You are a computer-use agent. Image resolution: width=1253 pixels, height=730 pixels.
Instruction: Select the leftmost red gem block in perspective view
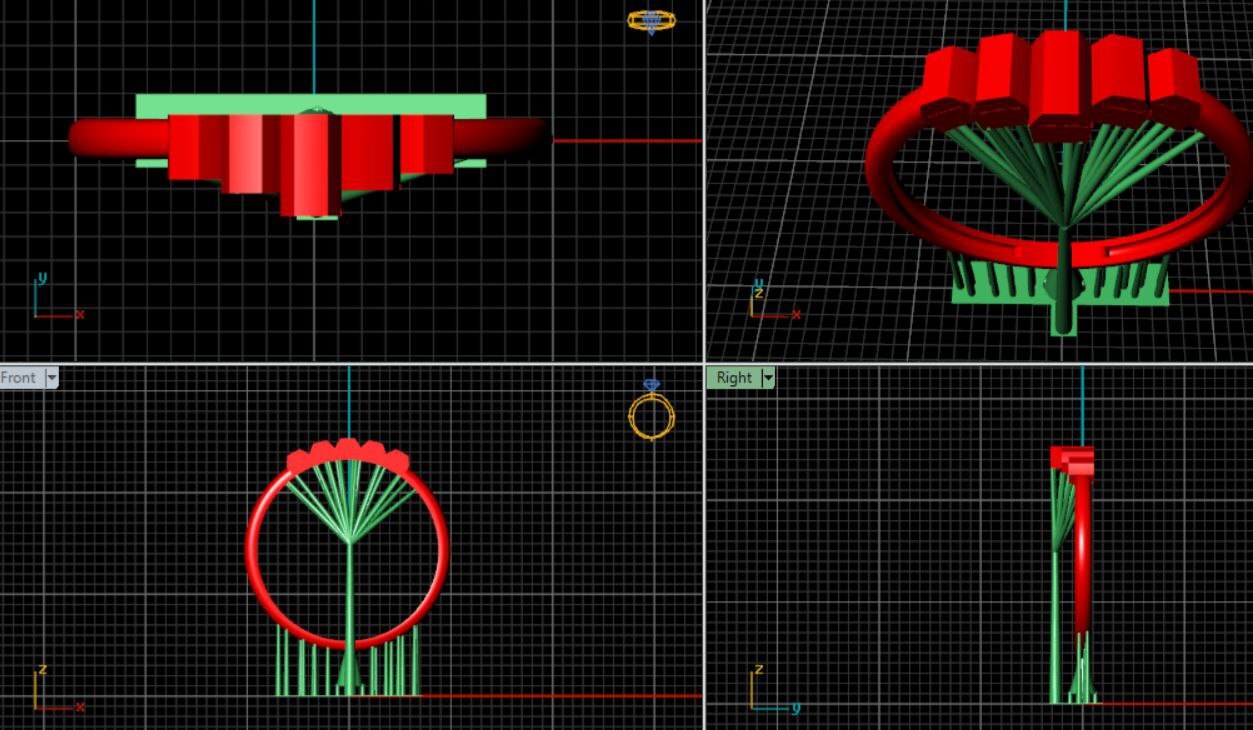coord(946,85)
